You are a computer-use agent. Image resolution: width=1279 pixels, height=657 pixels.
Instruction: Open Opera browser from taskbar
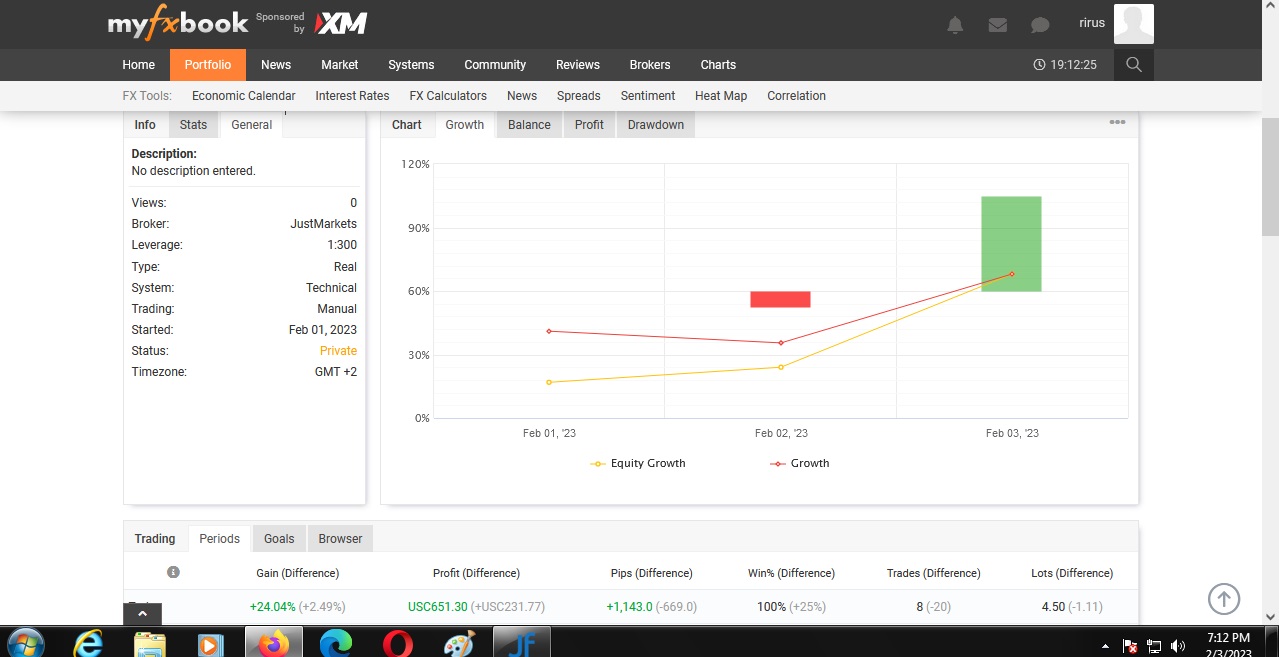click(x=397, y=643)
